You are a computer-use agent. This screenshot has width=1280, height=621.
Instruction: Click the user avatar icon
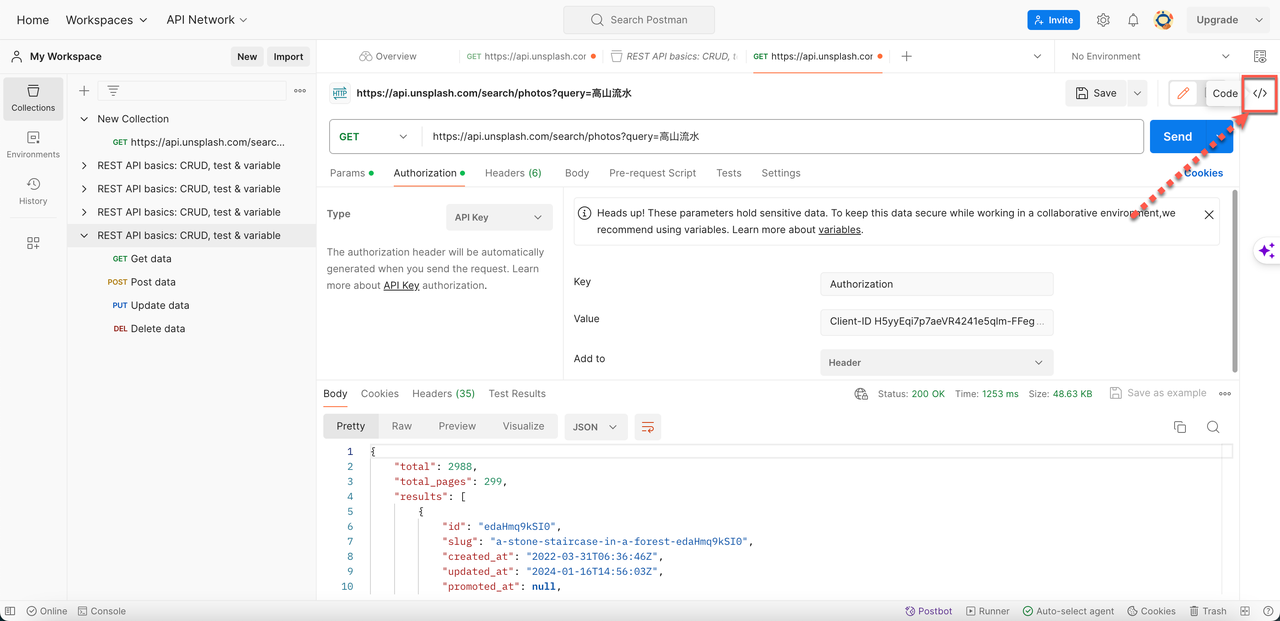1163,20
